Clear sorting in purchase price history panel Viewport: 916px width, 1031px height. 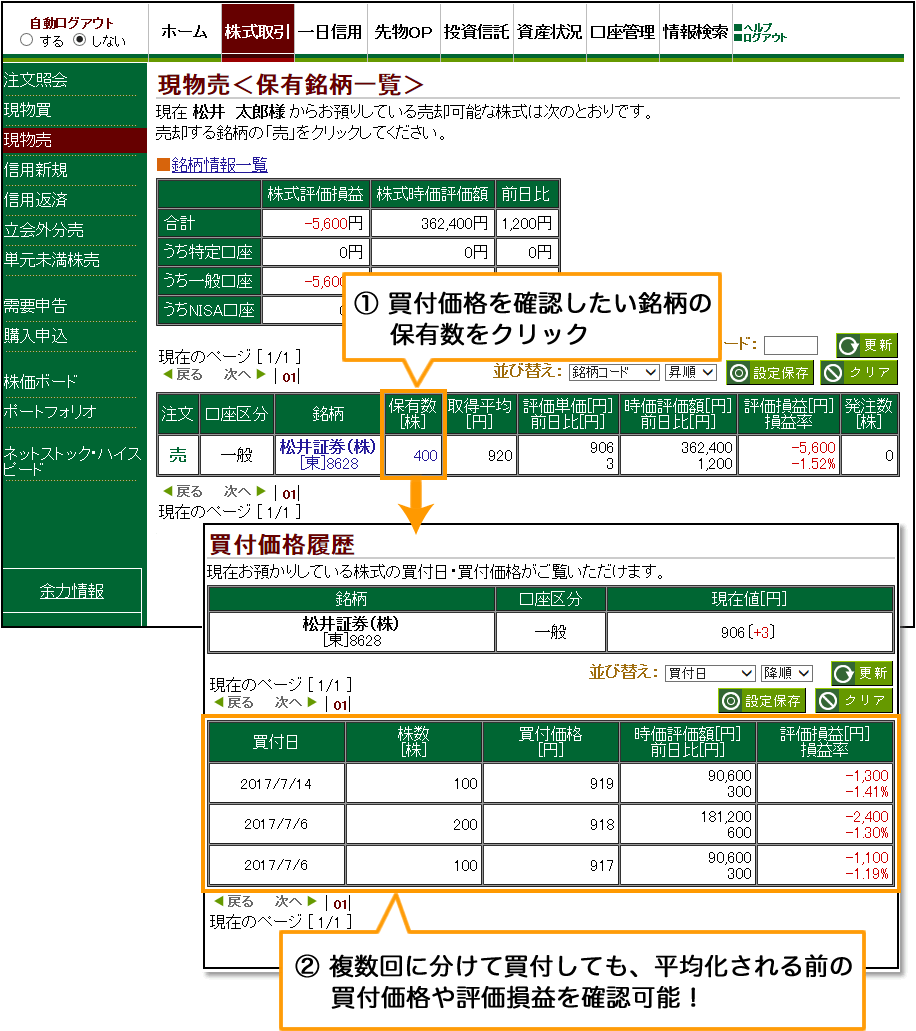point(853,700)
